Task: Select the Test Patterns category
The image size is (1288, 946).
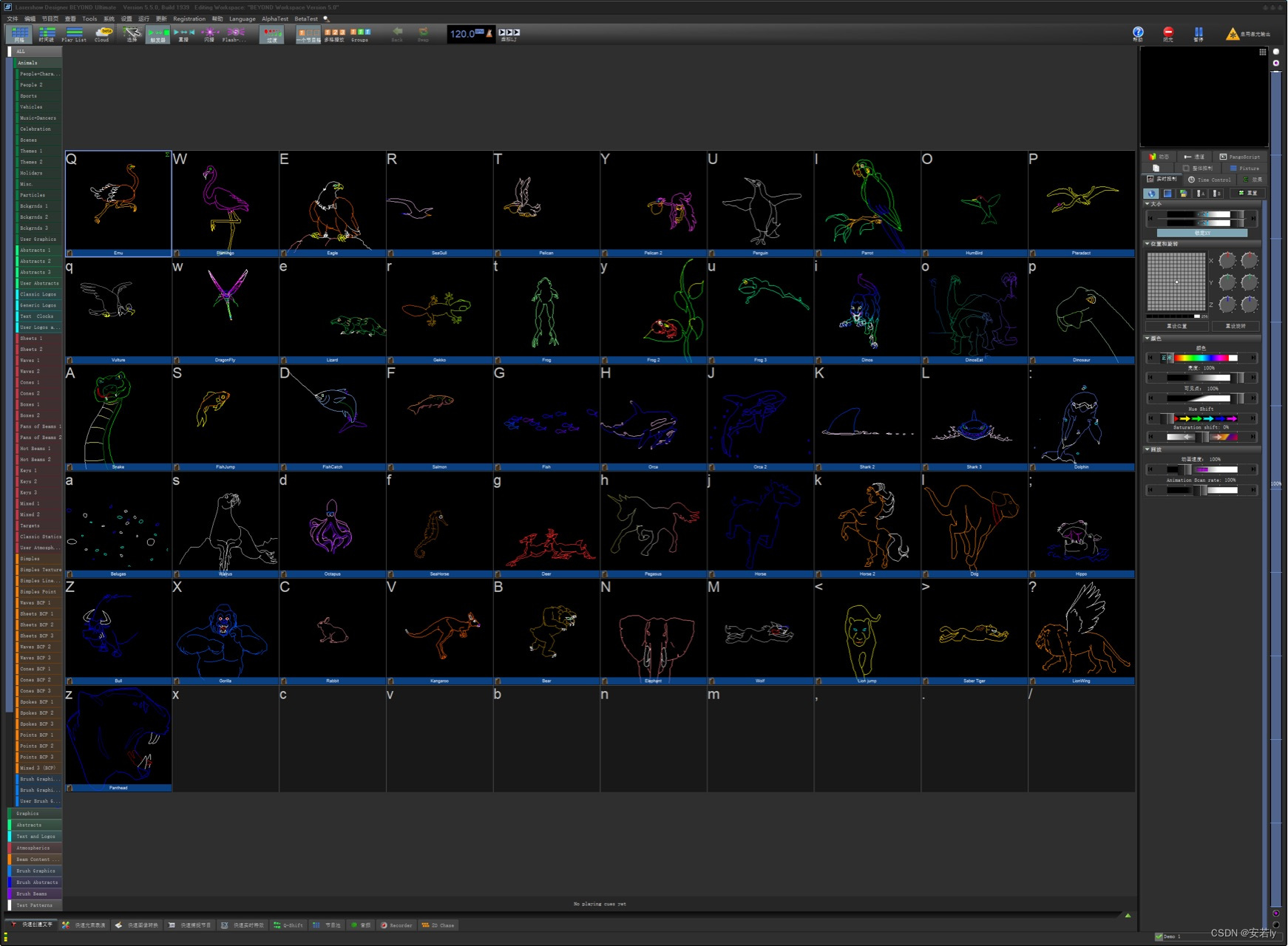Action: coord(35,905)
